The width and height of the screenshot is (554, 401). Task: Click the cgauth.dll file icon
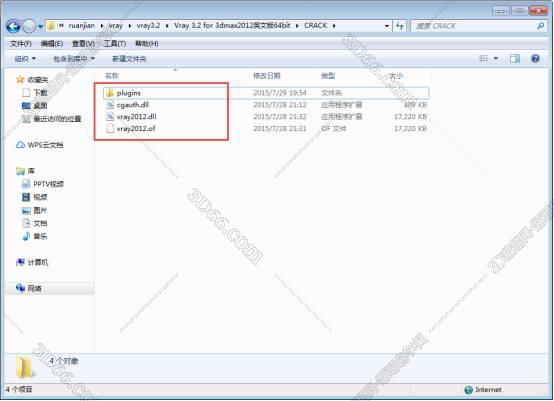[x=110, y=105]
